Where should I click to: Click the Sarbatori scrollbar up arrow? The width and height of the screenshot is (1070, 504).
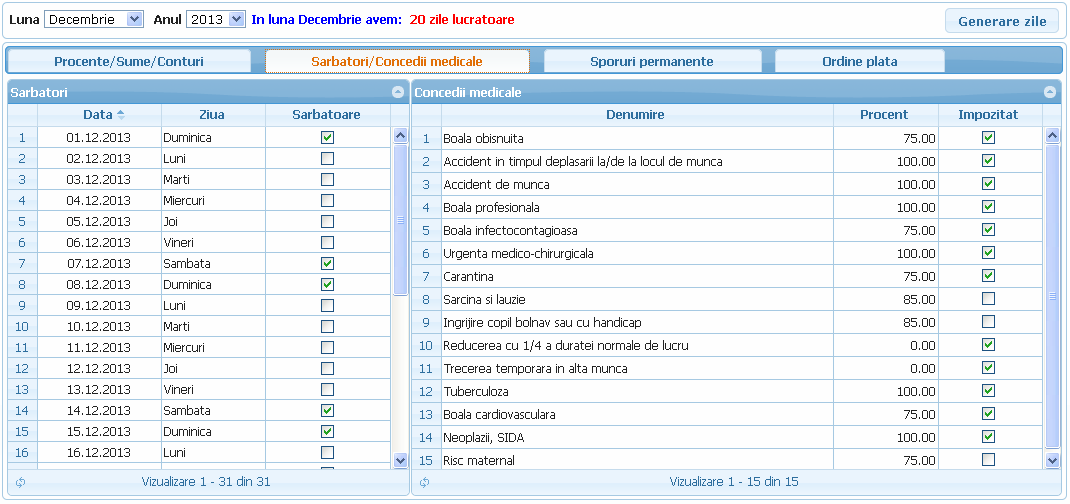coord(401,135)
